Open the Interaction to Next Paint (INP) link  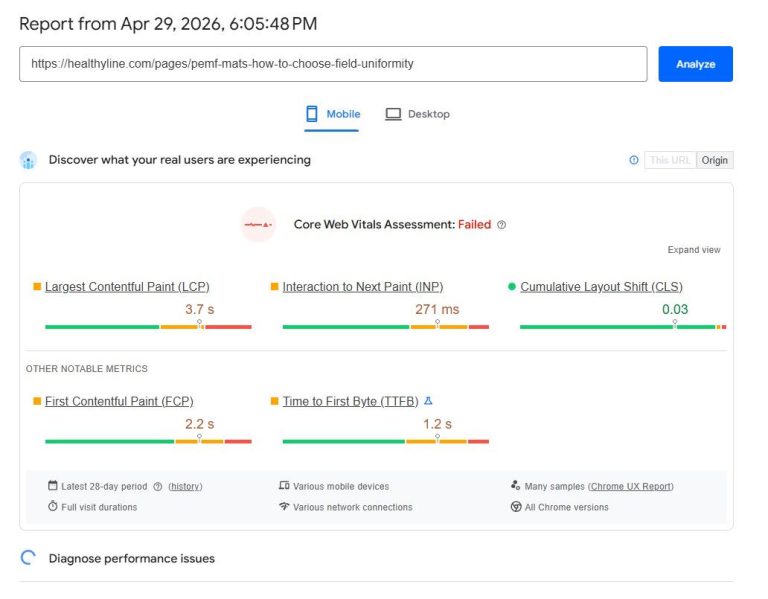[363, 287]
